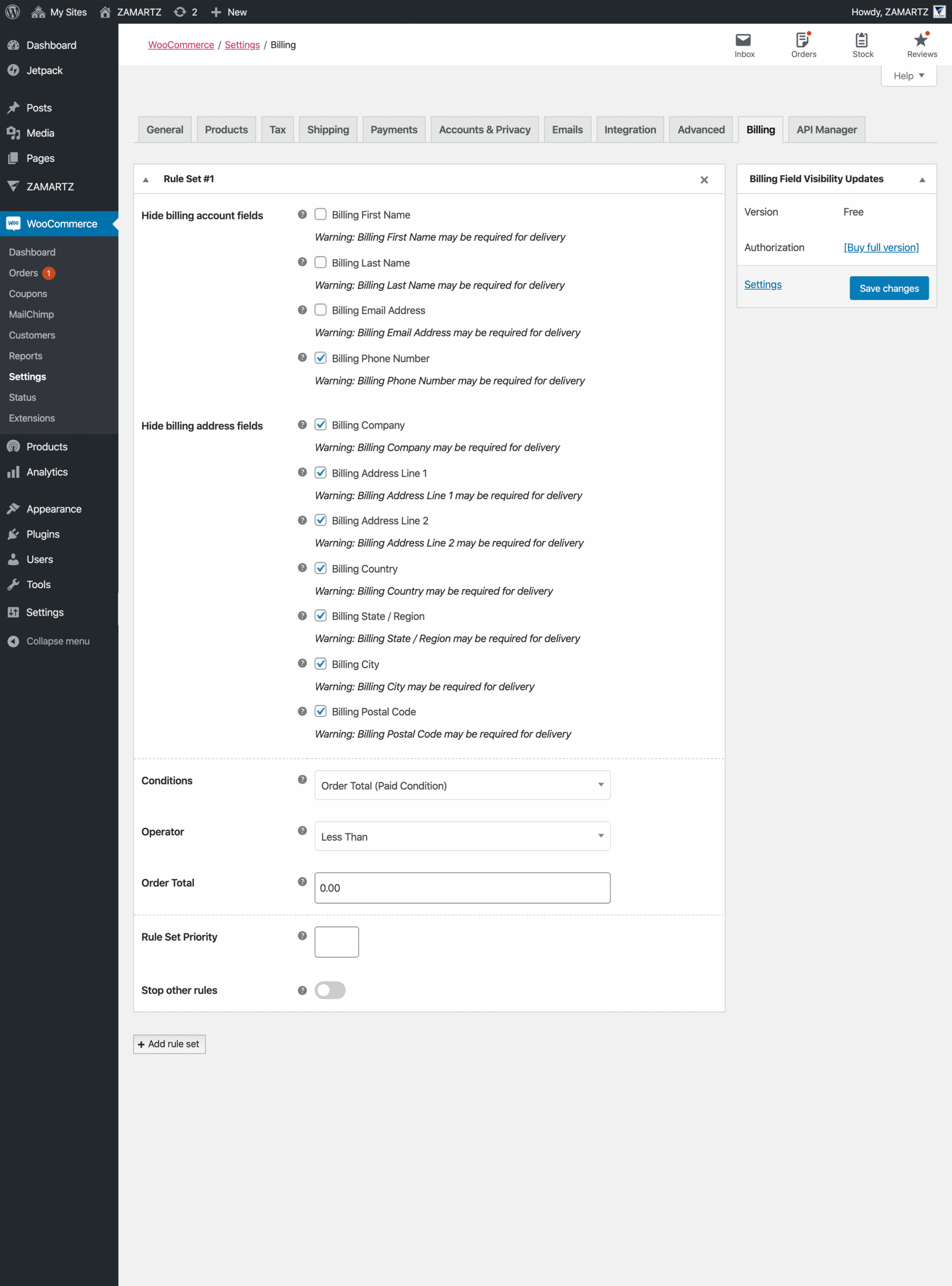Viewport: 952px width, 1286px height.
Task: Open the Orders icon in the top toolbar
Action: [803, 45]
